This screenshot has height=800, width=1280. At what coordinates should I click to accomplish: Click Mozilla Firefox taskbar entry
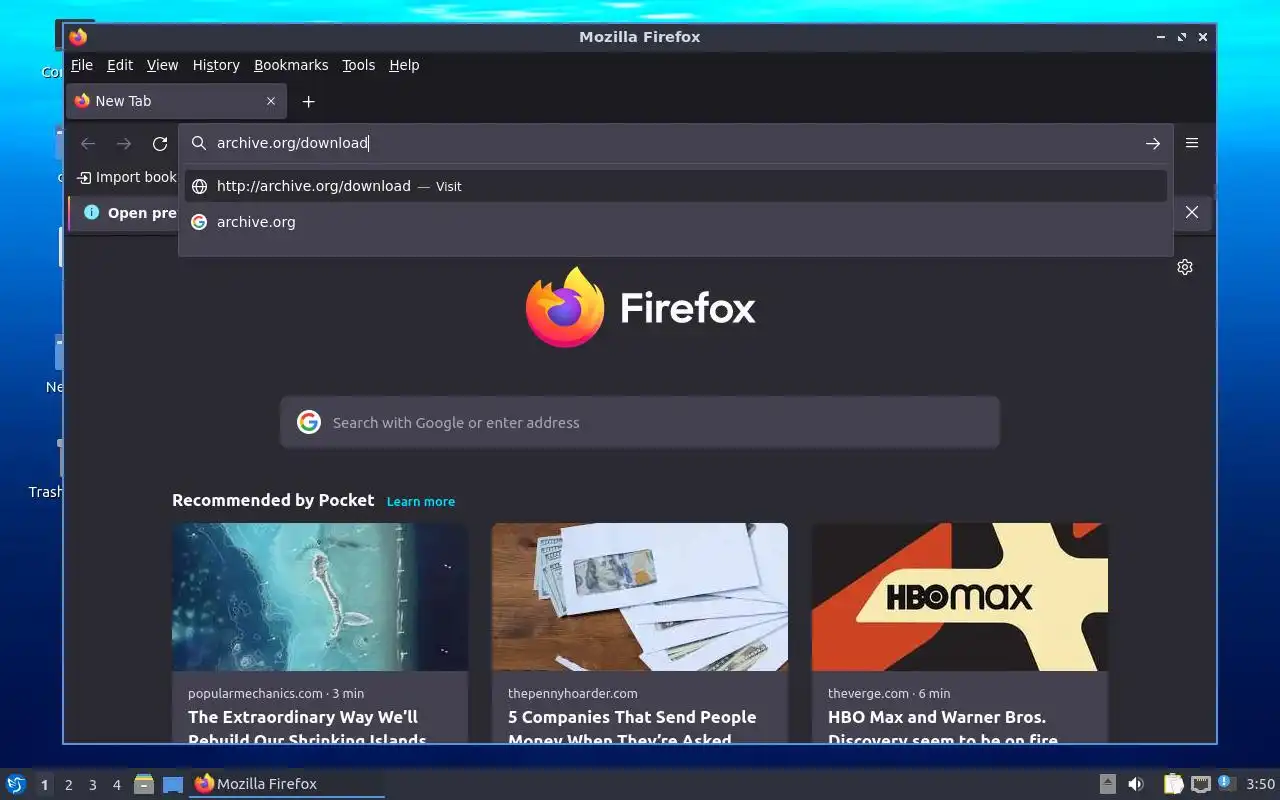pos(287,784)
